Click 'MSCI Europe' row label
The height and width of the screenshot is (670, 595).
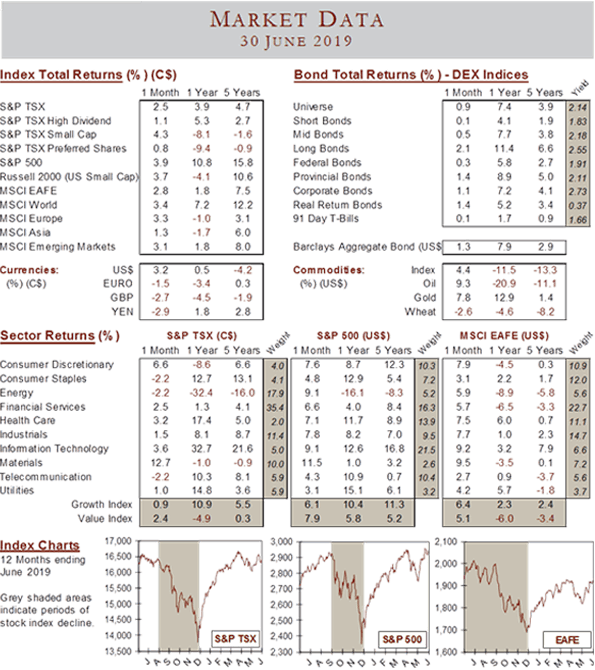pyautogui.click(x=31, y=219)
